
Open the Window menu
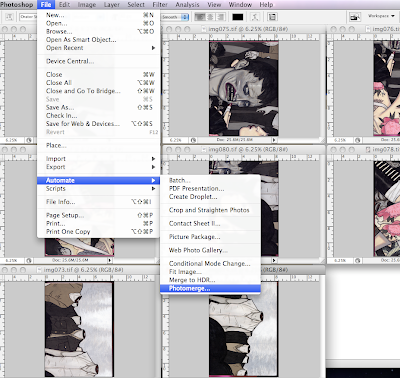tap(240, 5)
